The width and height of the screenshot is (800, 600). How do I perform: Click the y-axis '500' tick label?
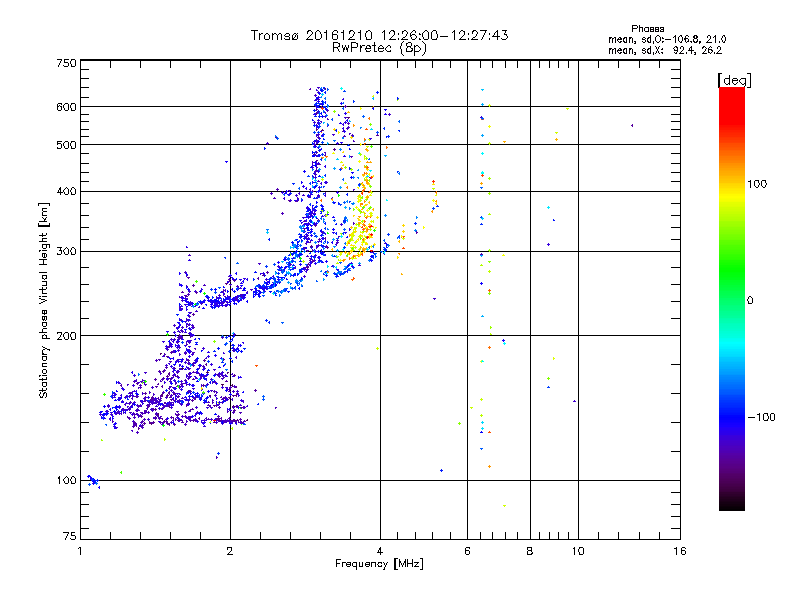click(66, 145)
